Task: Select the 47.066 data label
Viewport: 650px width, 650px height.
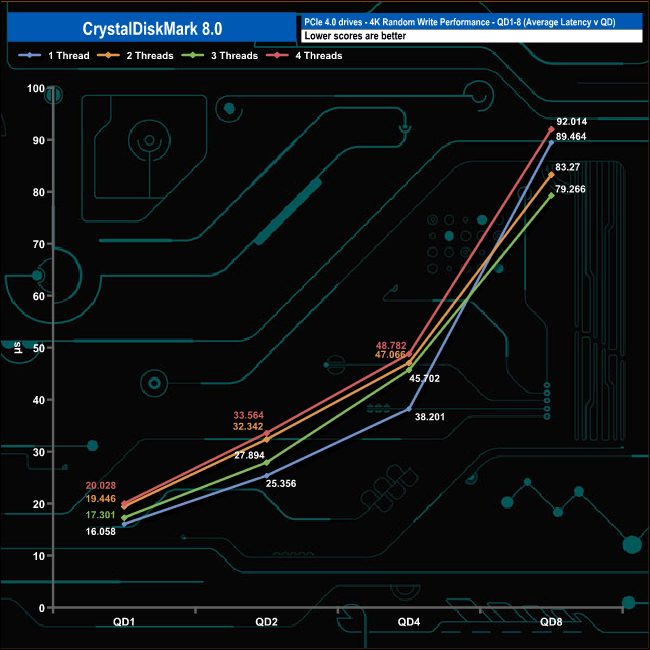Action: click(x=390, y=355)
